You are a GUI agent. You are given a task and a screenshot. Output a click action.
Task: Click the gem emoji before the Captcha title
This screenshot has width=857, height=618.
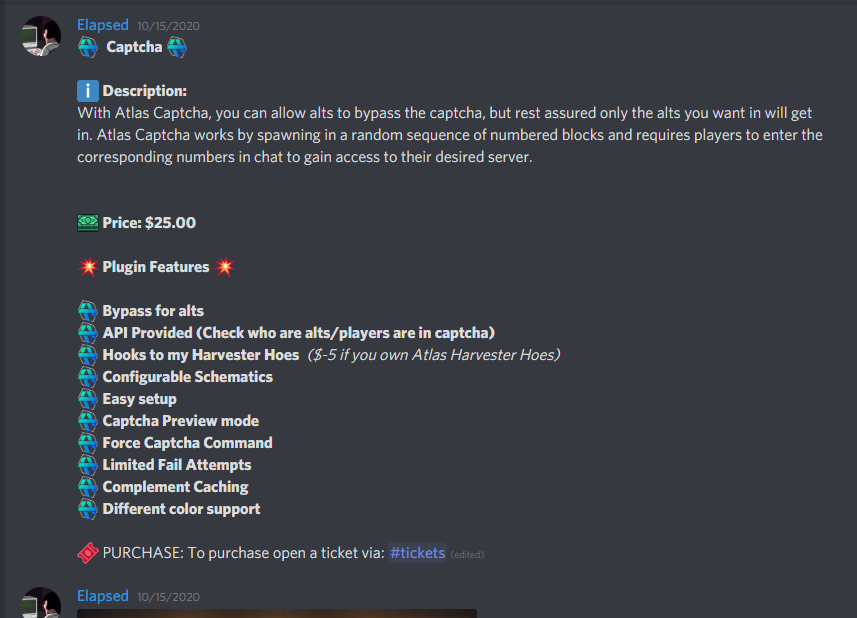(x=88, y=46)
